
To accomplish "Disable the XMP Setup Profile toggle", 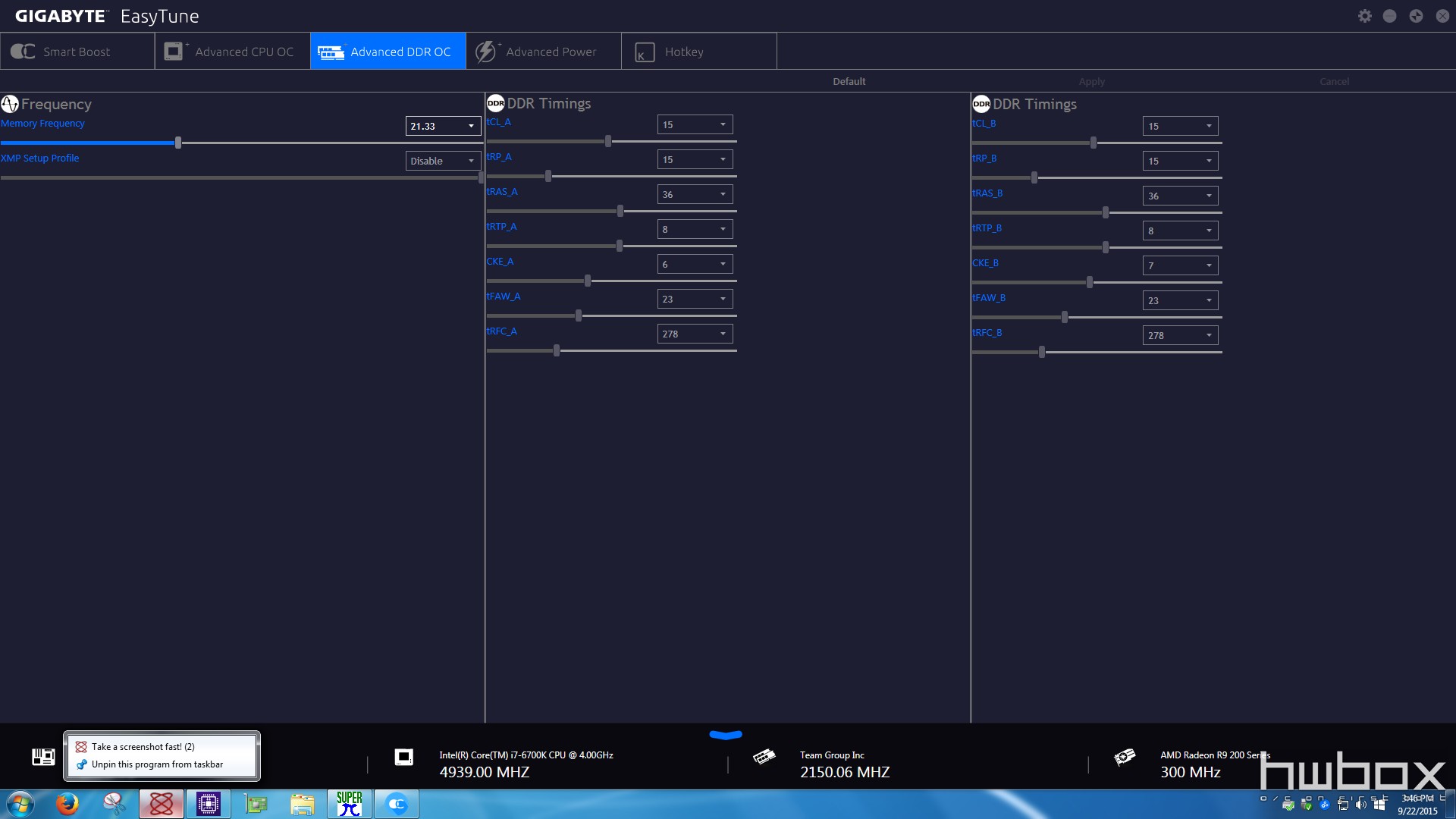I will 440,160.
